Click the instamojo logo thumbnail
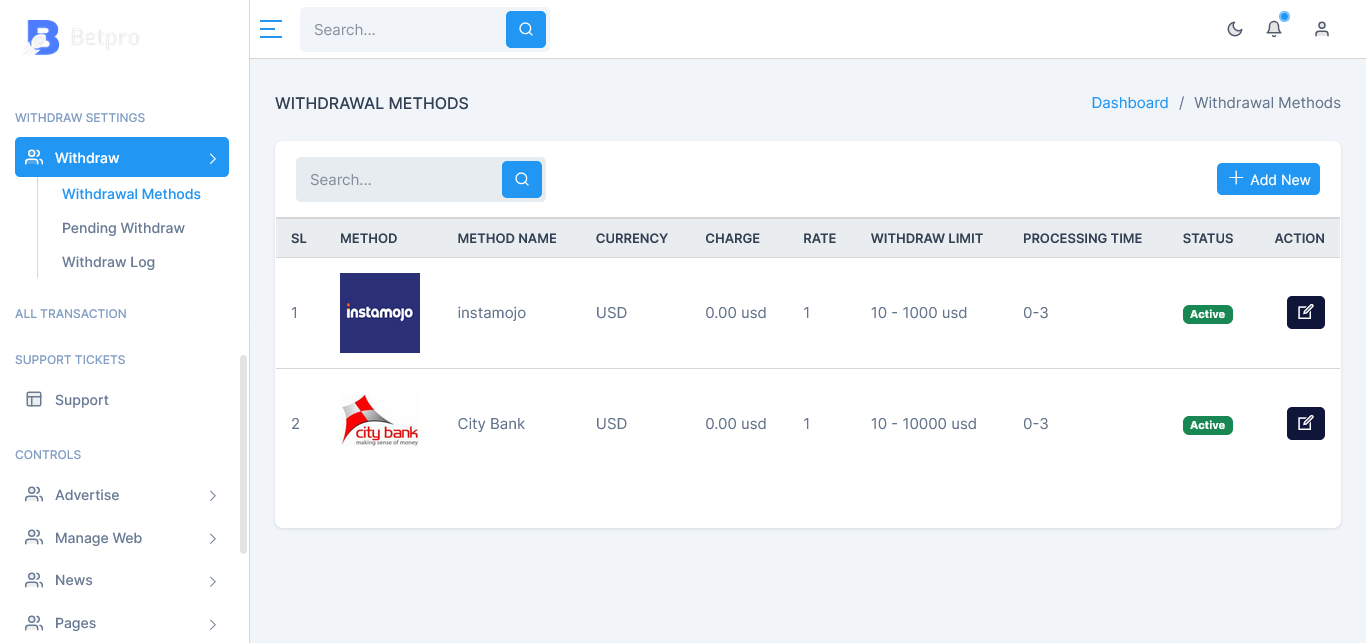The width and height of the screenshot is (1366, 643). (380, 313)
